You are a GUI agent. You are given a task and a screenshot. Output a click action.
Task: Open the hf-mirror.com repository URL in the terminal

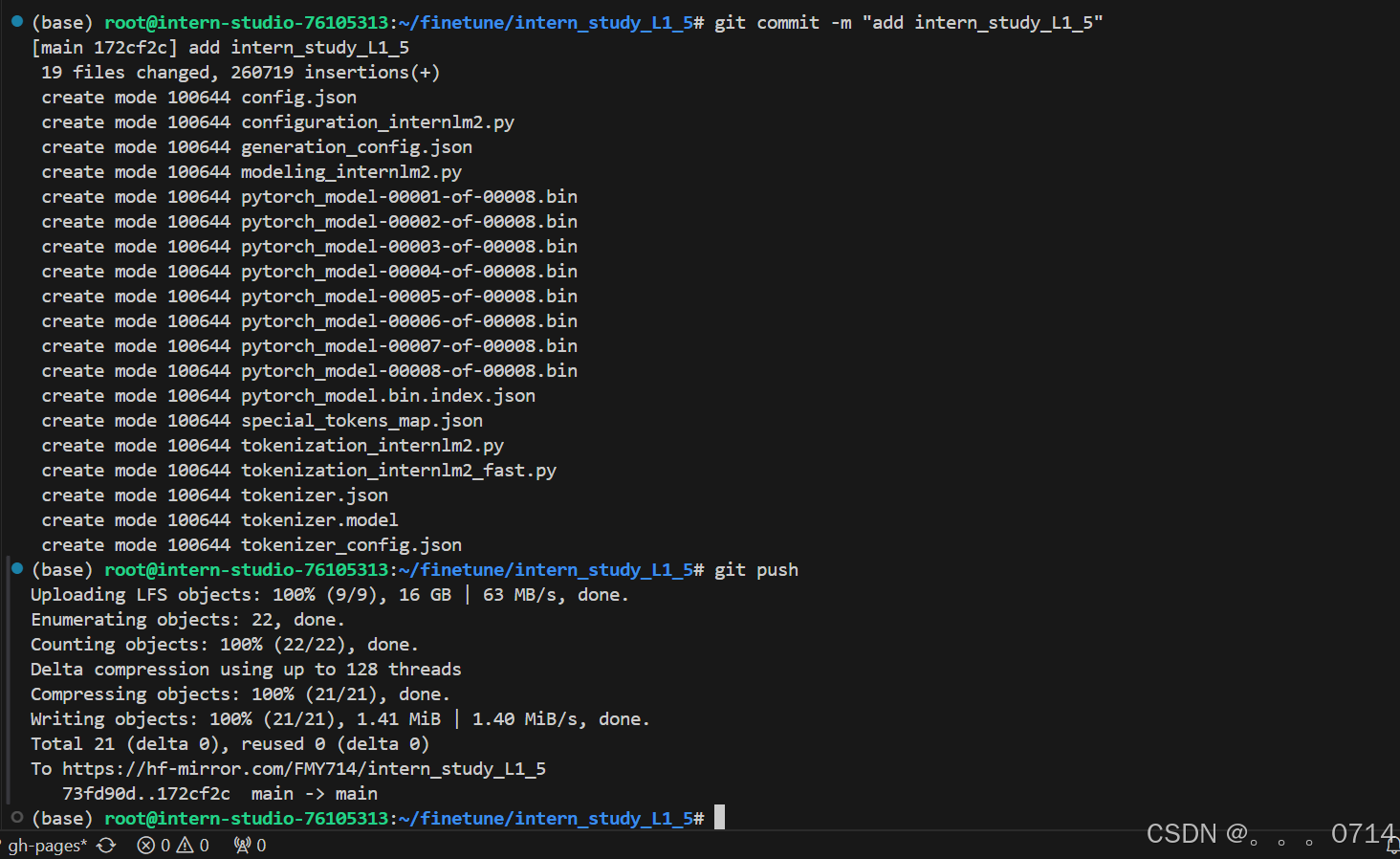304,768
